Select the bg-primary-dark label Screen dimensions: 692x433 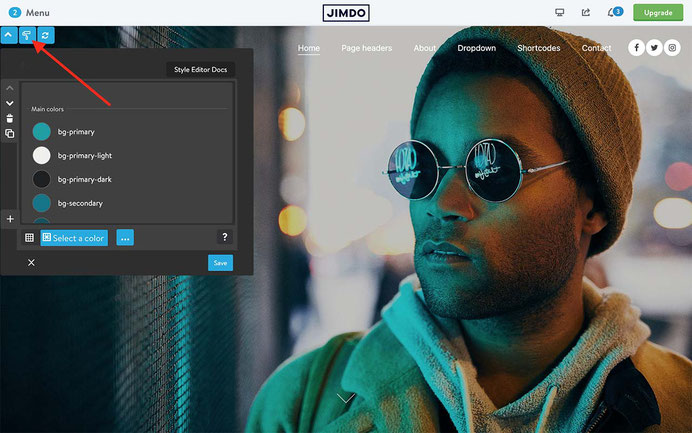pyautogui.click(x=85, y=180)
